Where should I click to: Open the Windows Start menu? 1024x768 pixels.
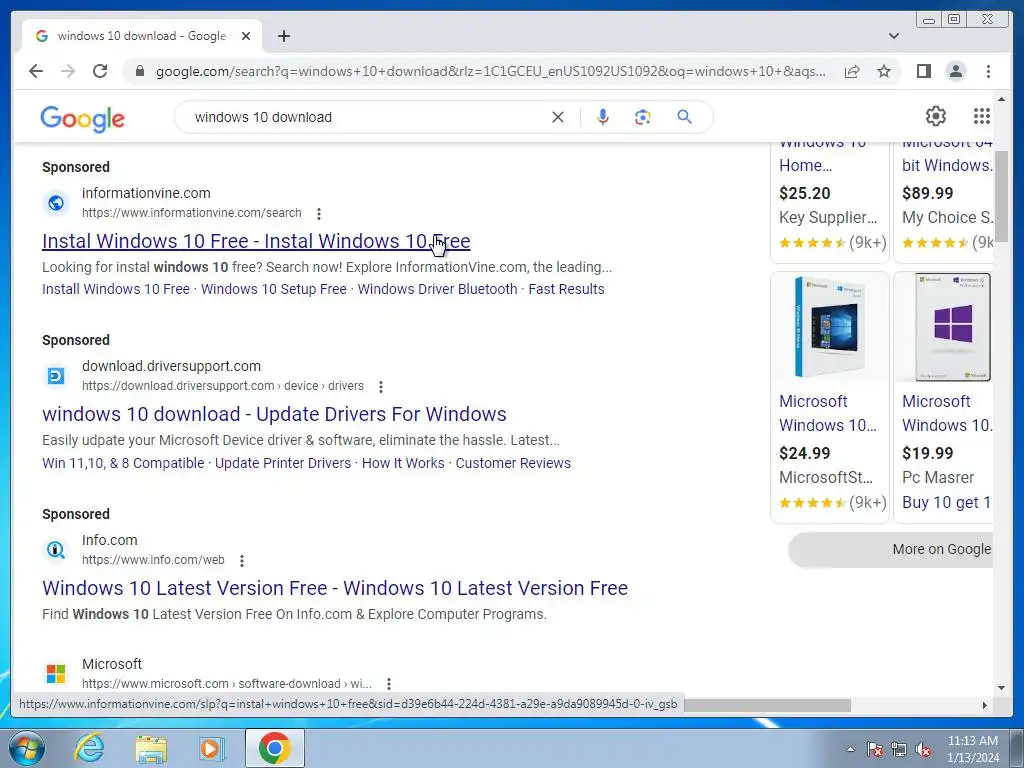tap(26, 748)
